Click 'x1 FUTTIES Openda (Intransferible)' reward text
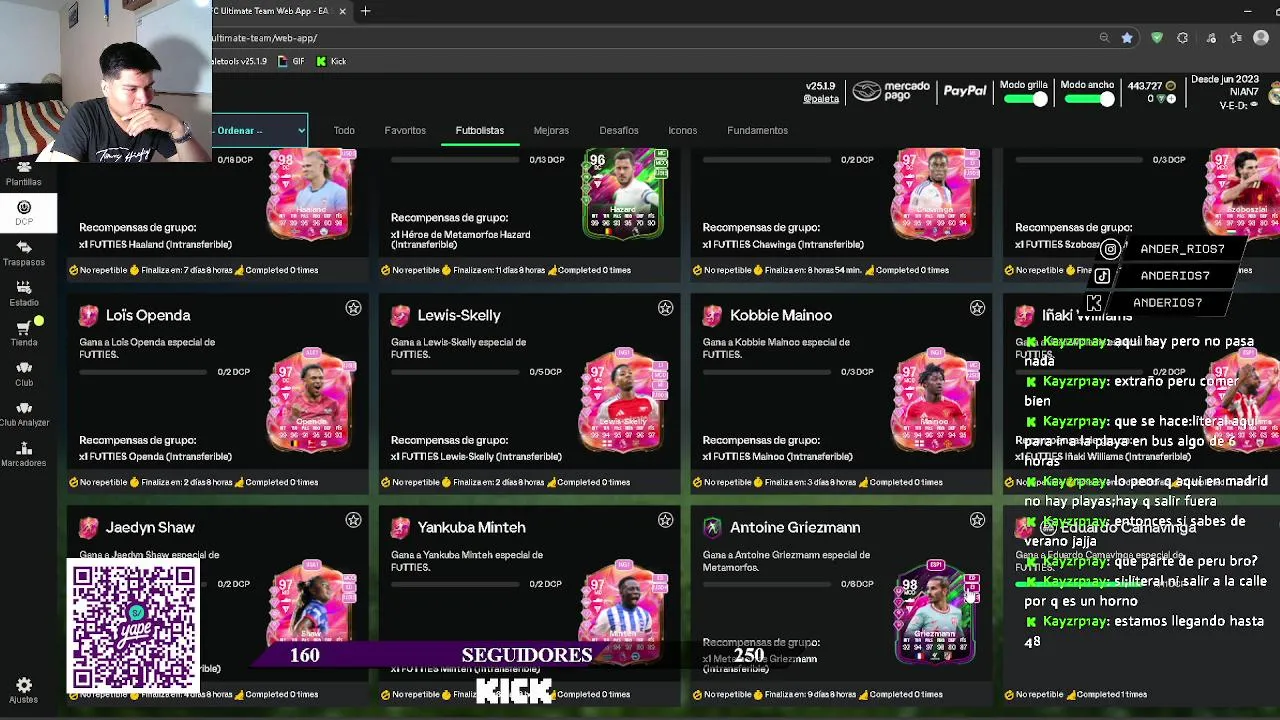The width and height of the screenshot is (1280, 720). pos(156,456)
